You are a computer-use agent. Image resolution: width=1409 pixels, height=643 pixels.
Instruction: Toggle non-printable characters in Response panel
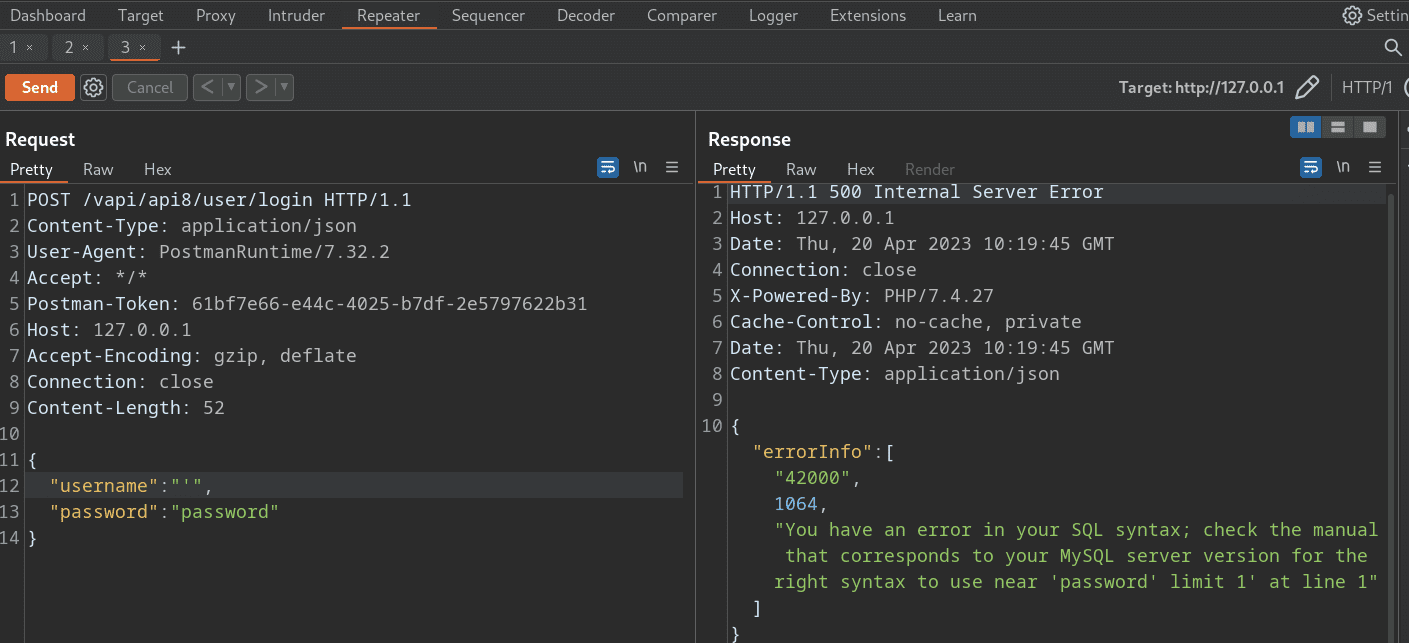[1343, 167]
